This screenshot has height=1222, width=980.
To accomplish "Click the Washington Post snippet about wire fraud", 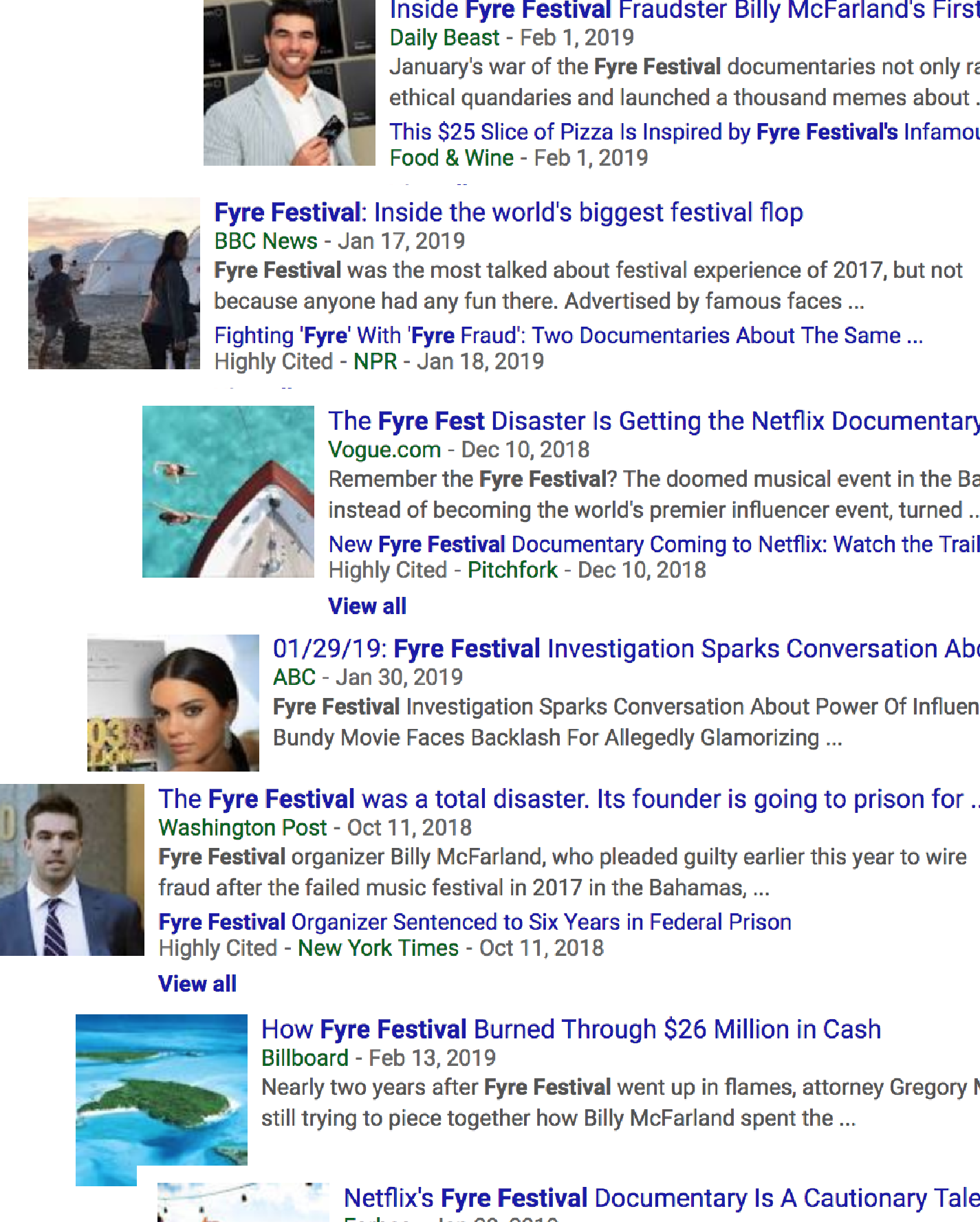I will [563, 872].
